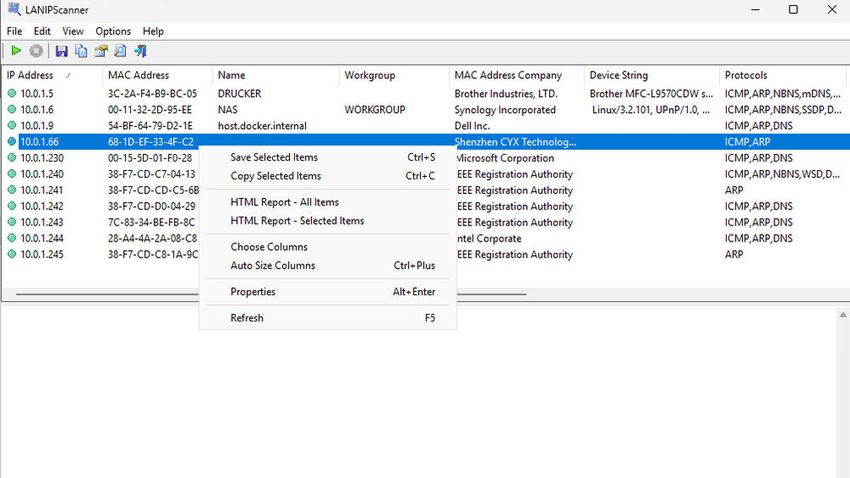Sort by MAC Address Company column header
Viewport: 850px width, 478px height.
(x=517, y=75)
